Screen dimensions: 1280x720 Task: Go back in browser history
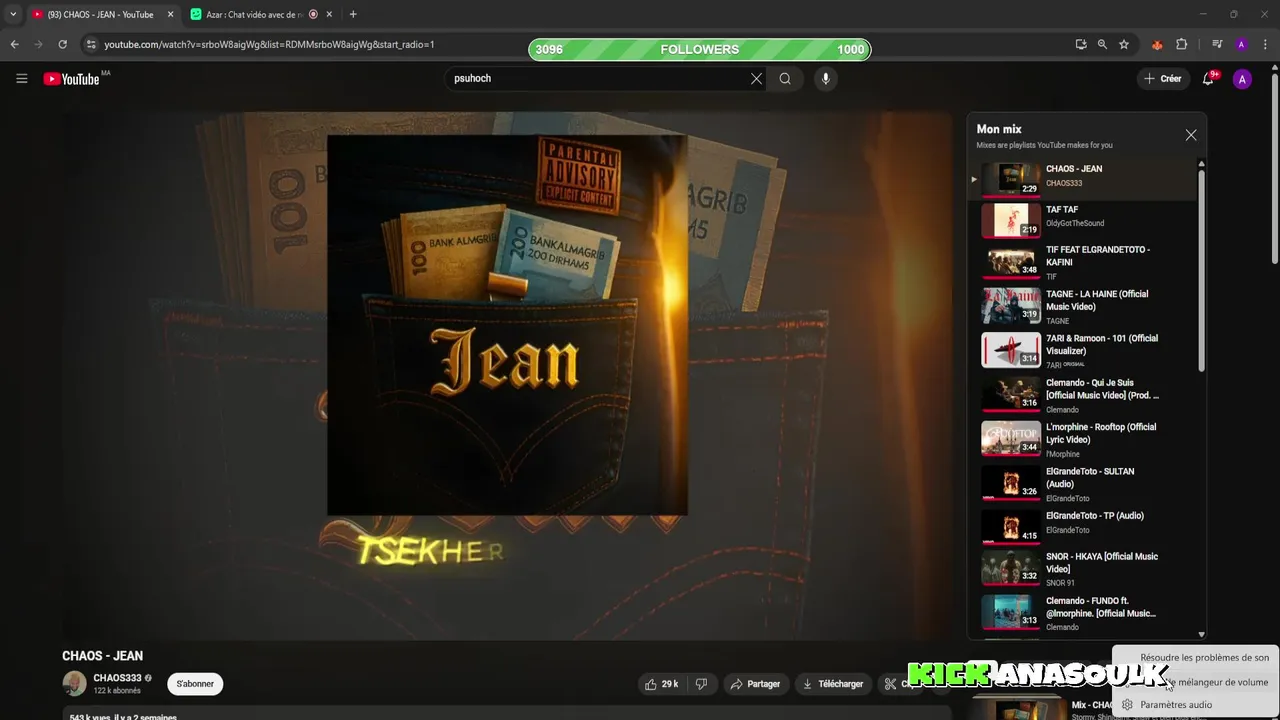14,44
